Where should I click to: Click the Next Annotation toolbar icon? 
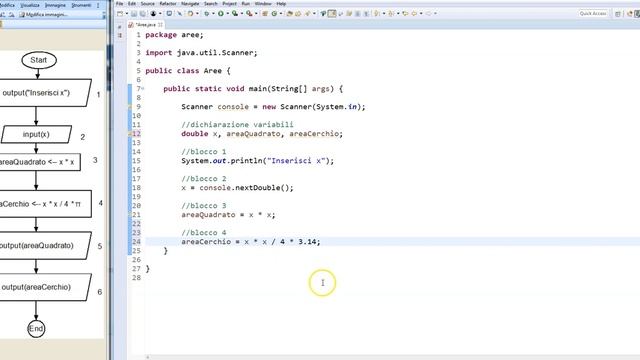(376, 13)
